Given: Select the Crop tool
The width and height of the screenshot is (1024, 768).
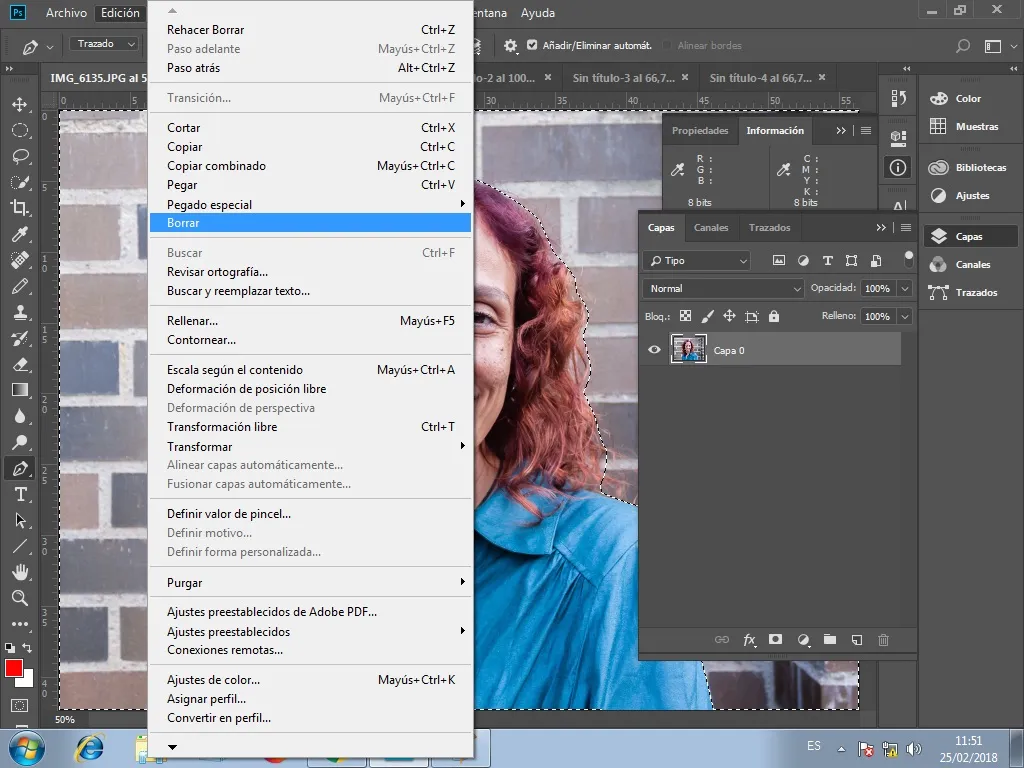Looking at the screenshot, I should pyautogui.click(x=20, y=208).
